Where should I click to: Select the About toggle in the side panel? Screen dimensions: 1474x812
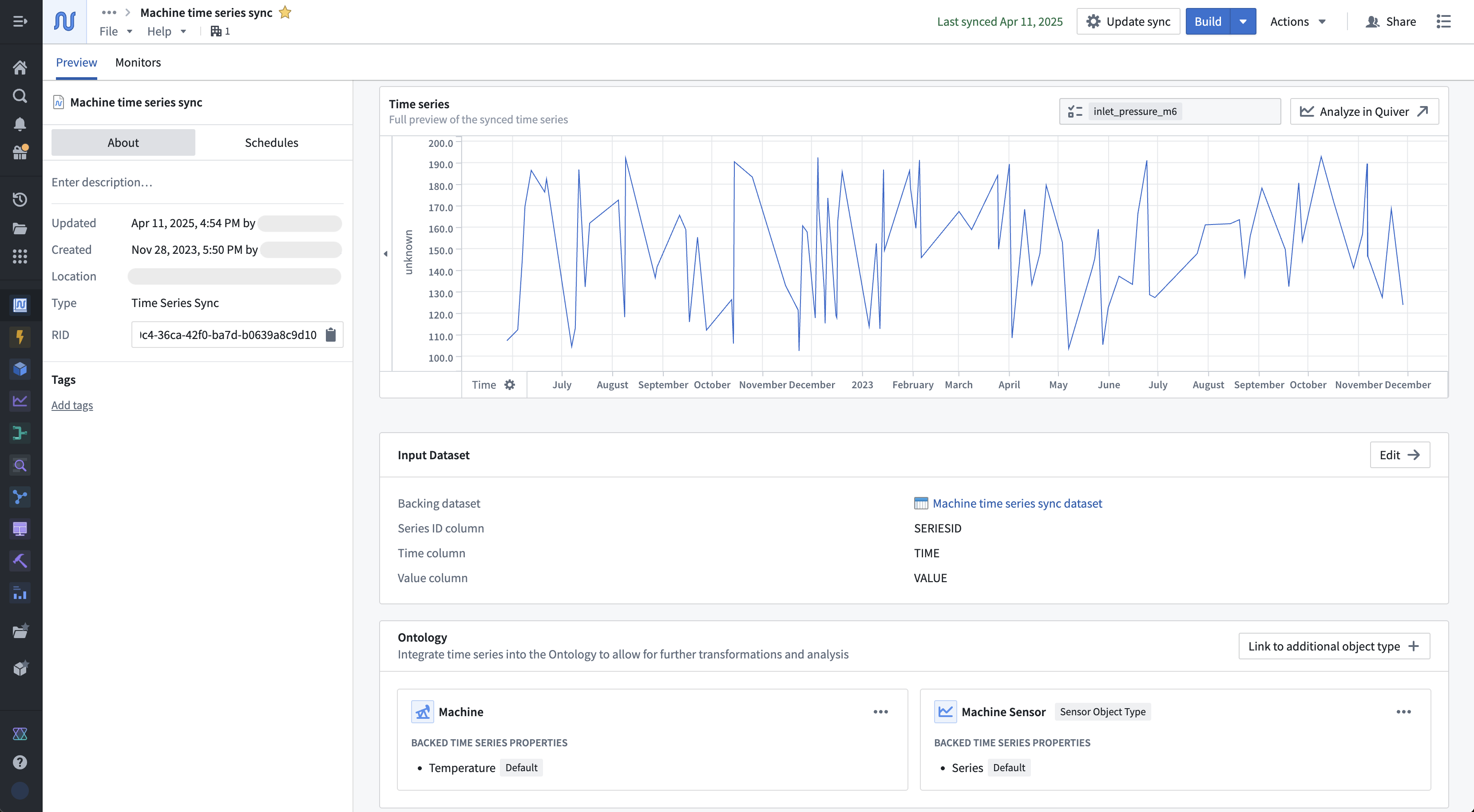pos(123,142)
